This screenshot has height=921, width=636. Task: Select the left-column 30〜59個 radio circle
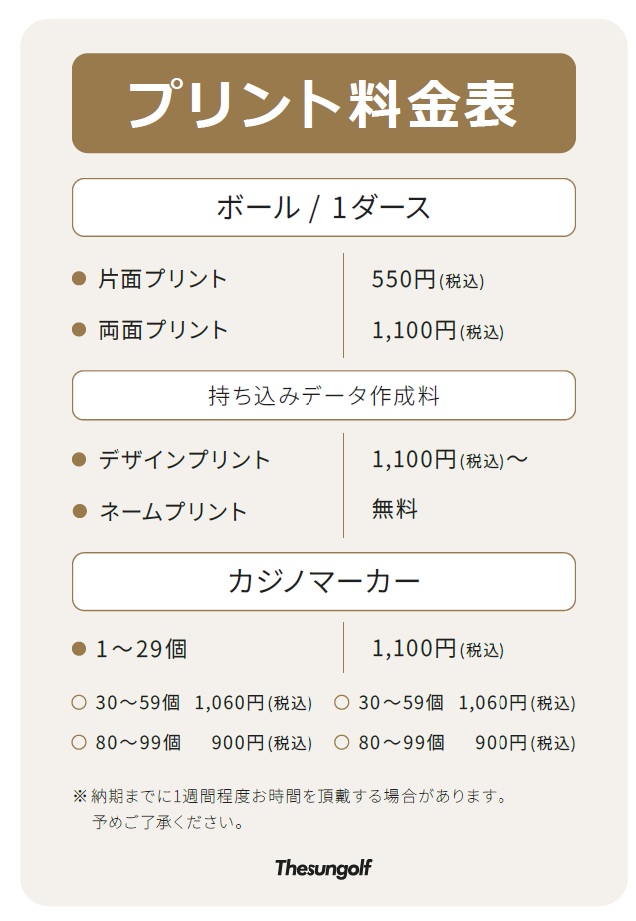tap(79, 703)
